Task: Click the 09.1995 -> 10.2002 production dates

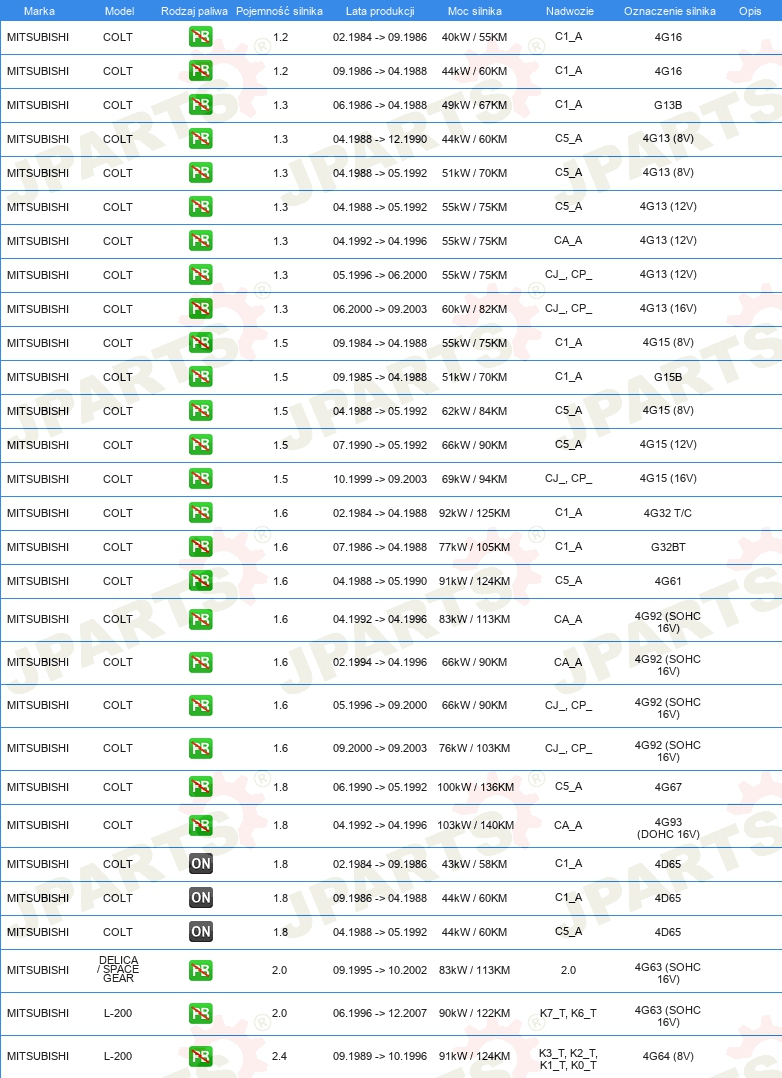Action: click(380, 970)
